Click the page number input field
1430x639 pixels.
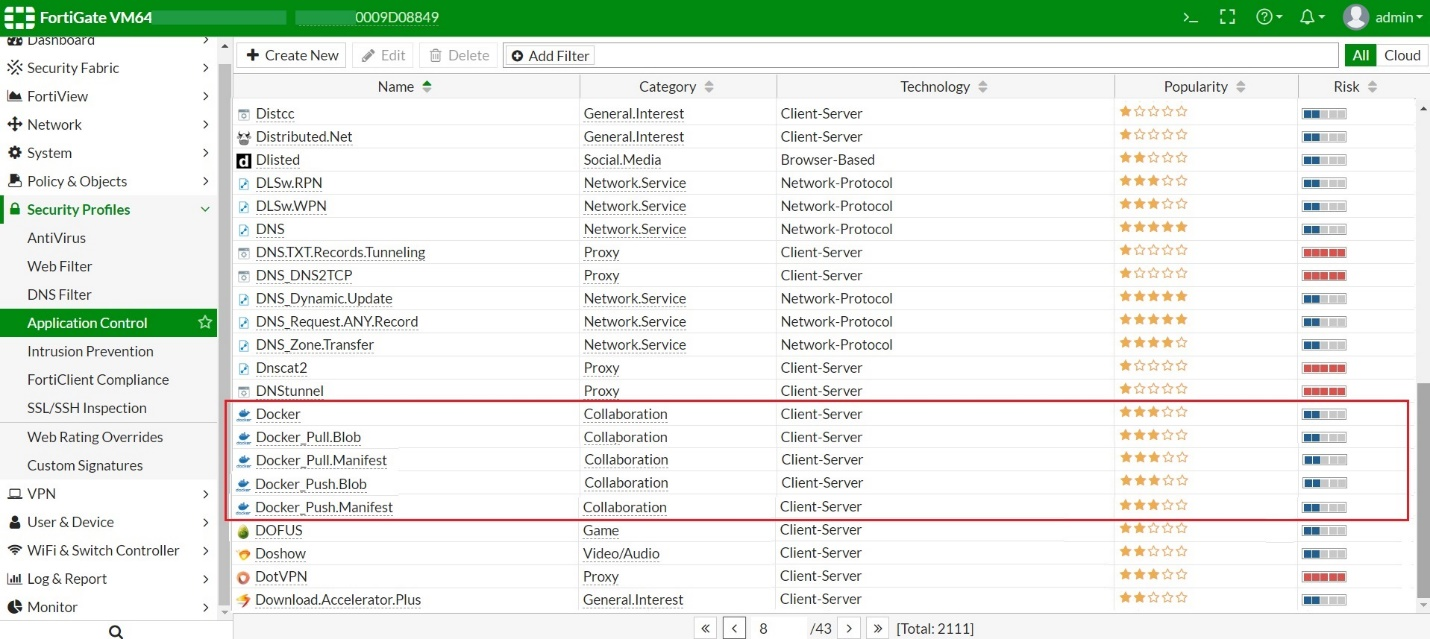(x=777, y=628)
